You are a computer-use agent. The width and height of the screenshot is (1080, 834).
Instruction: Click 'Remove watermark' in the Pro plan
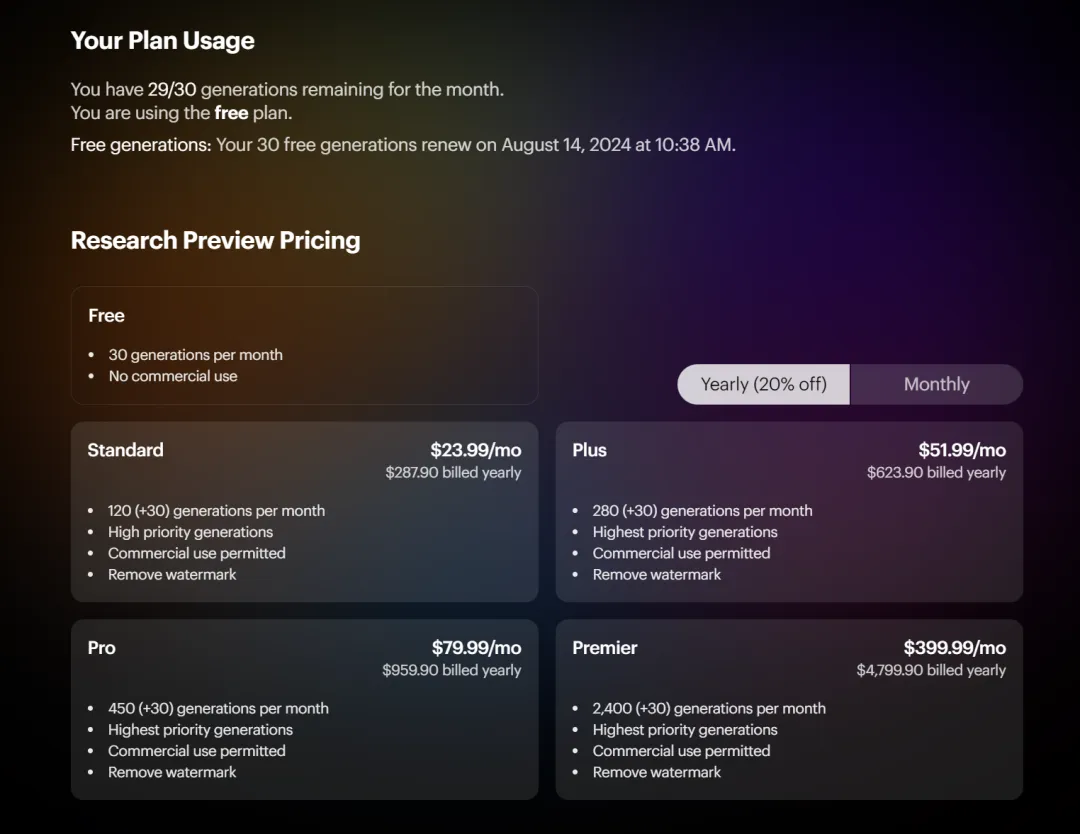click(172, 772)
